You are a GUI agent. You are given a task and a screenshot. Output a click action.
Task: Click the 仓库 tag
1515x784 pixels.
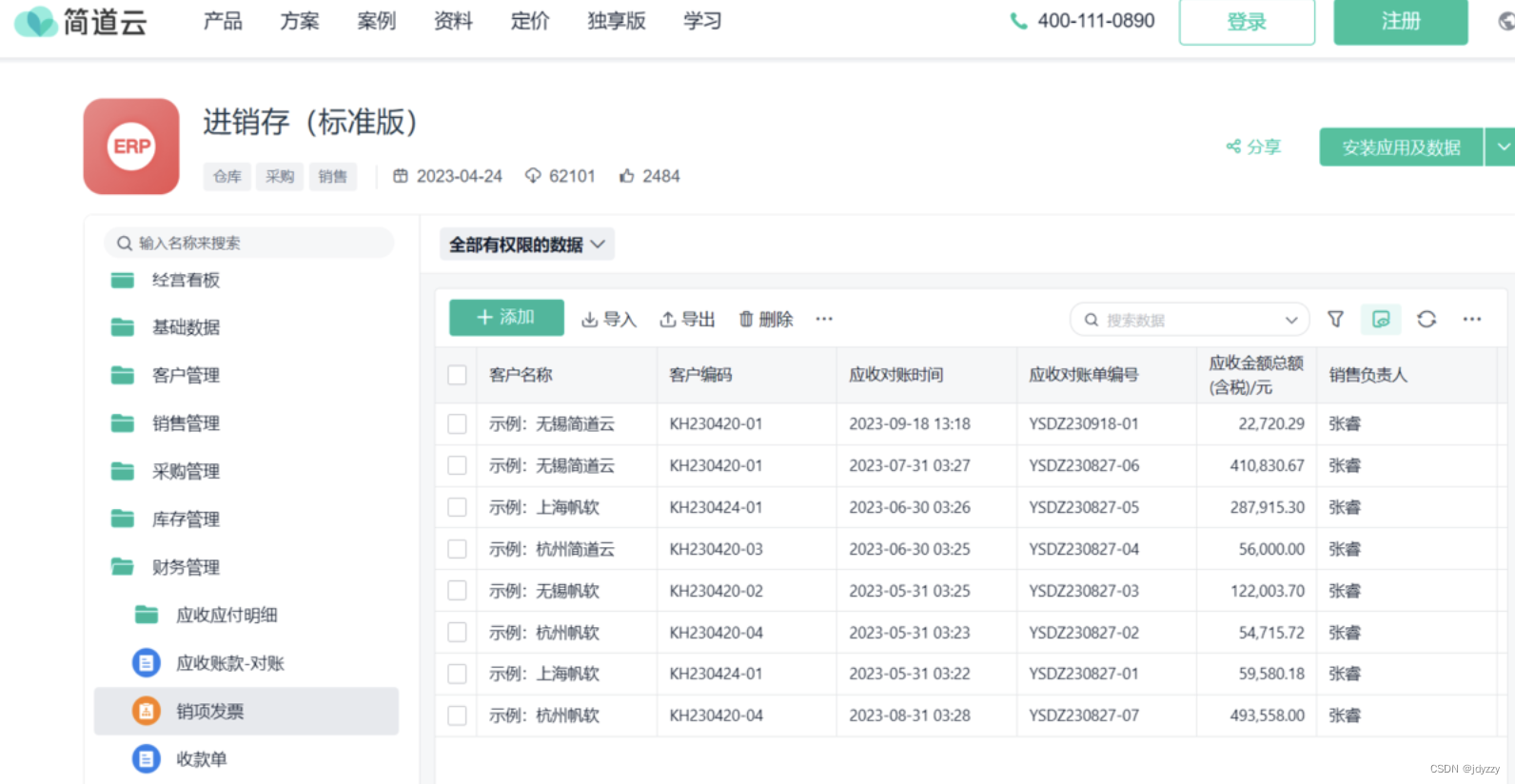coord(226,176)
